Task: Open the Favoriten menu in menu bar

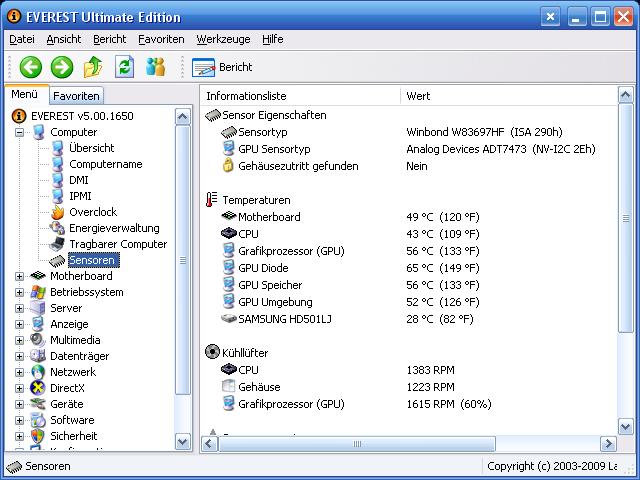Action: (x=161, y=39)
